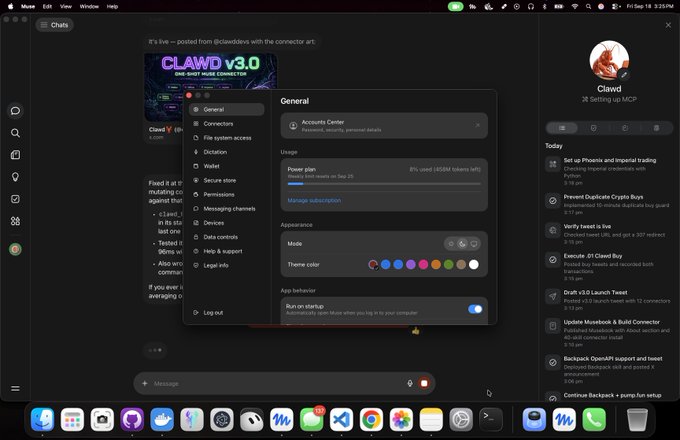Select system mode monitor icon
Viewport: 680px width, 440px height.
click(474, 244)
